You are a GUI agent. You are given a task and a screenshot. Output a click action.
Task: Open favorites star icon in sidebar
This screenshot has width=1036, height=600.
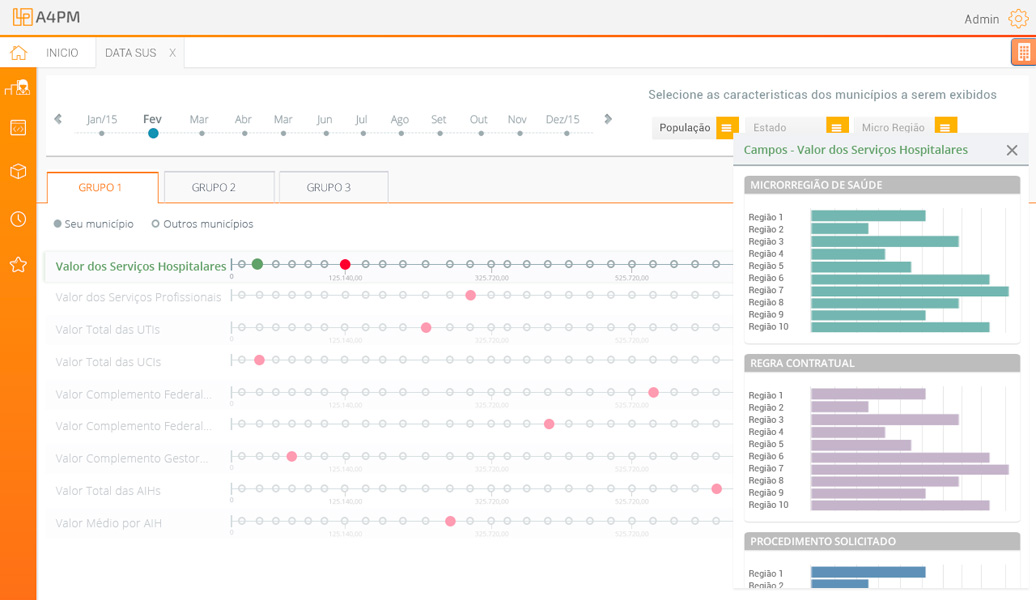[x=18, y=264]
